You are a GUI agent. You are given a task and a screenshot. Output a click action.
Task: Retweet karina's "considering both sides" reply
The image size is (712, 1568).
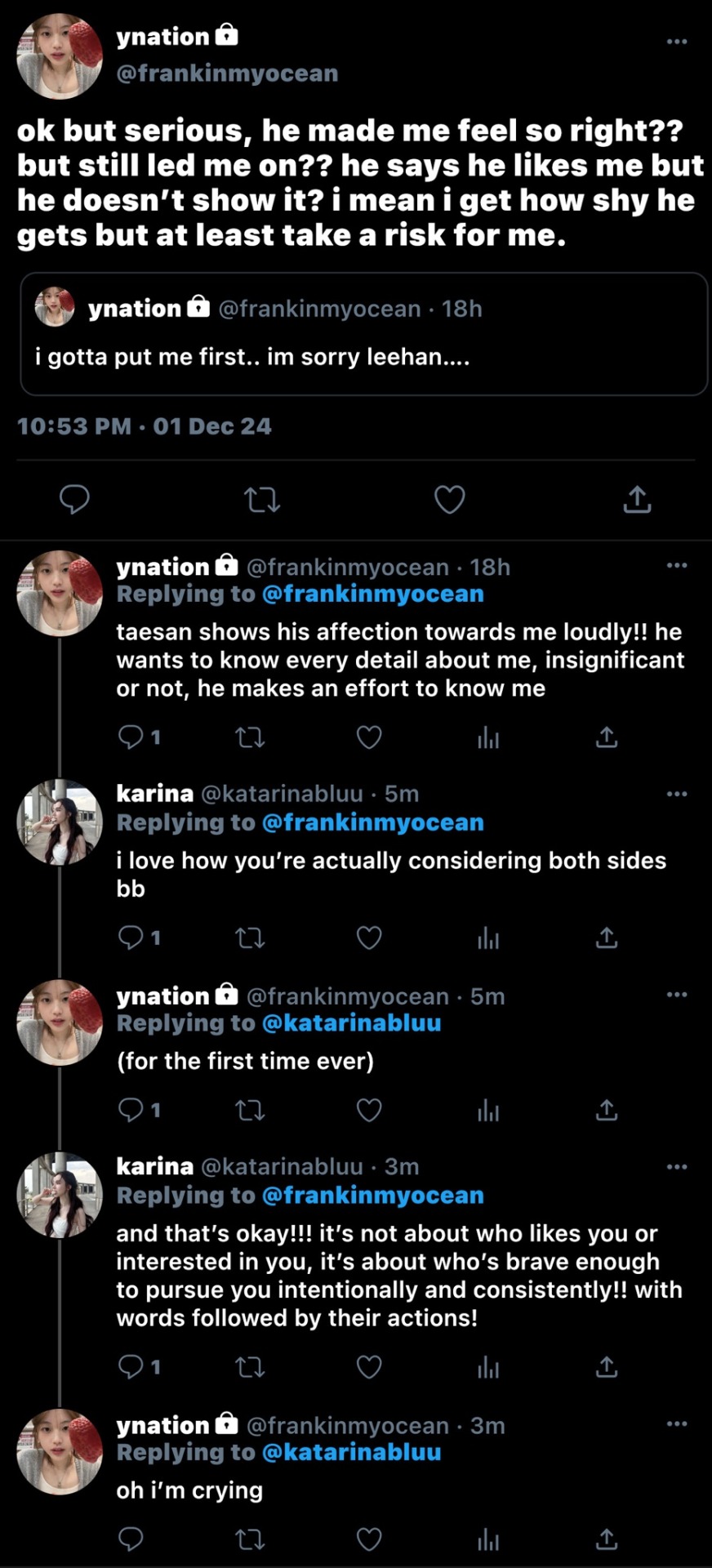click(x=250, y=938)
